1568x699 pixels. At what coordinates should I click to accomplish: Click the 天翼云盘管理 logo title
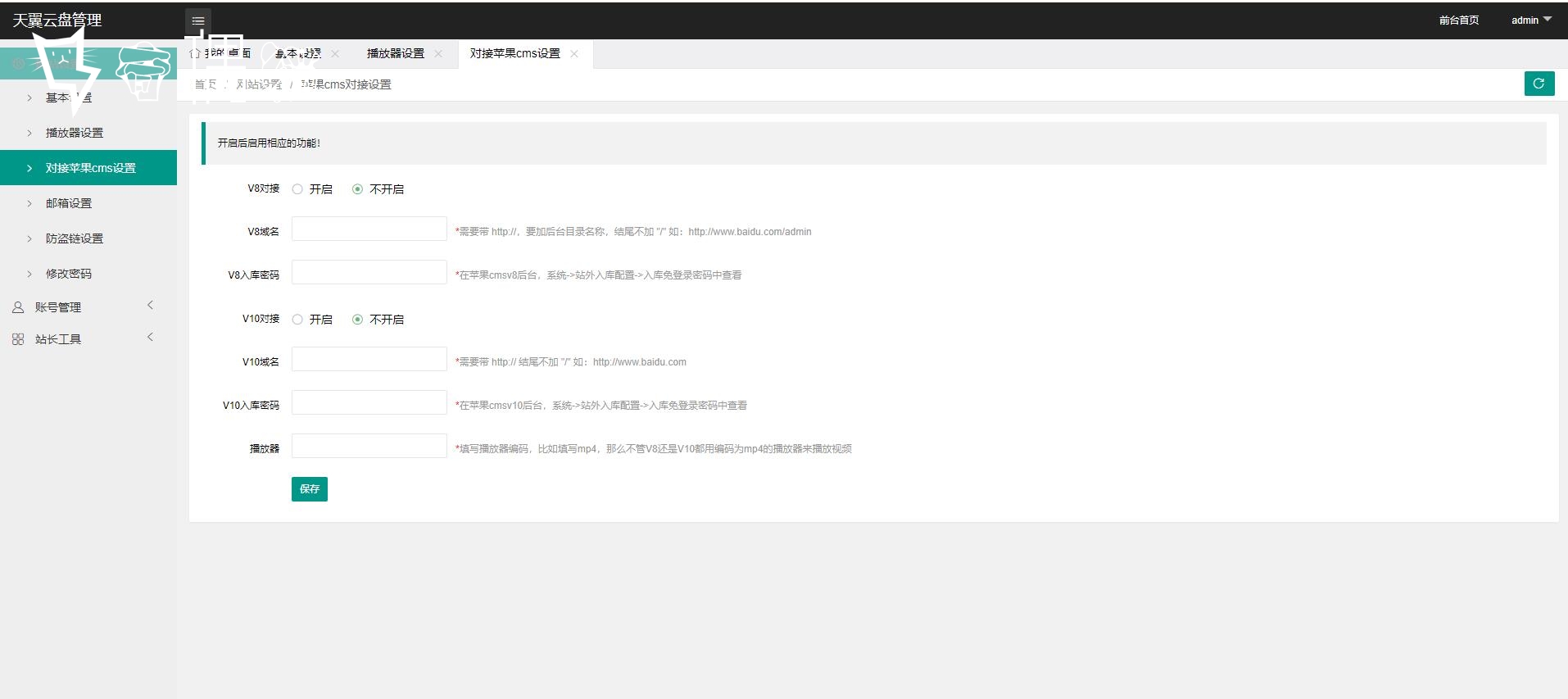57,20
